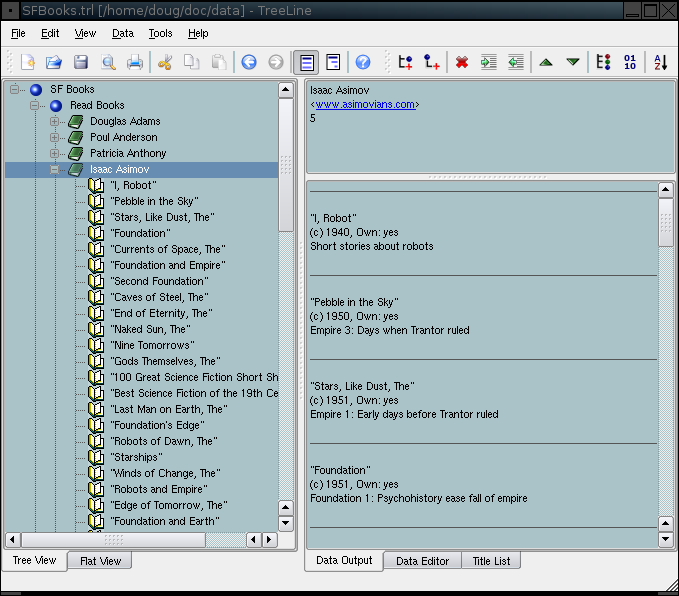Switch to the Data Editor tab
The image size is (679, 596).
pos(422,561)
